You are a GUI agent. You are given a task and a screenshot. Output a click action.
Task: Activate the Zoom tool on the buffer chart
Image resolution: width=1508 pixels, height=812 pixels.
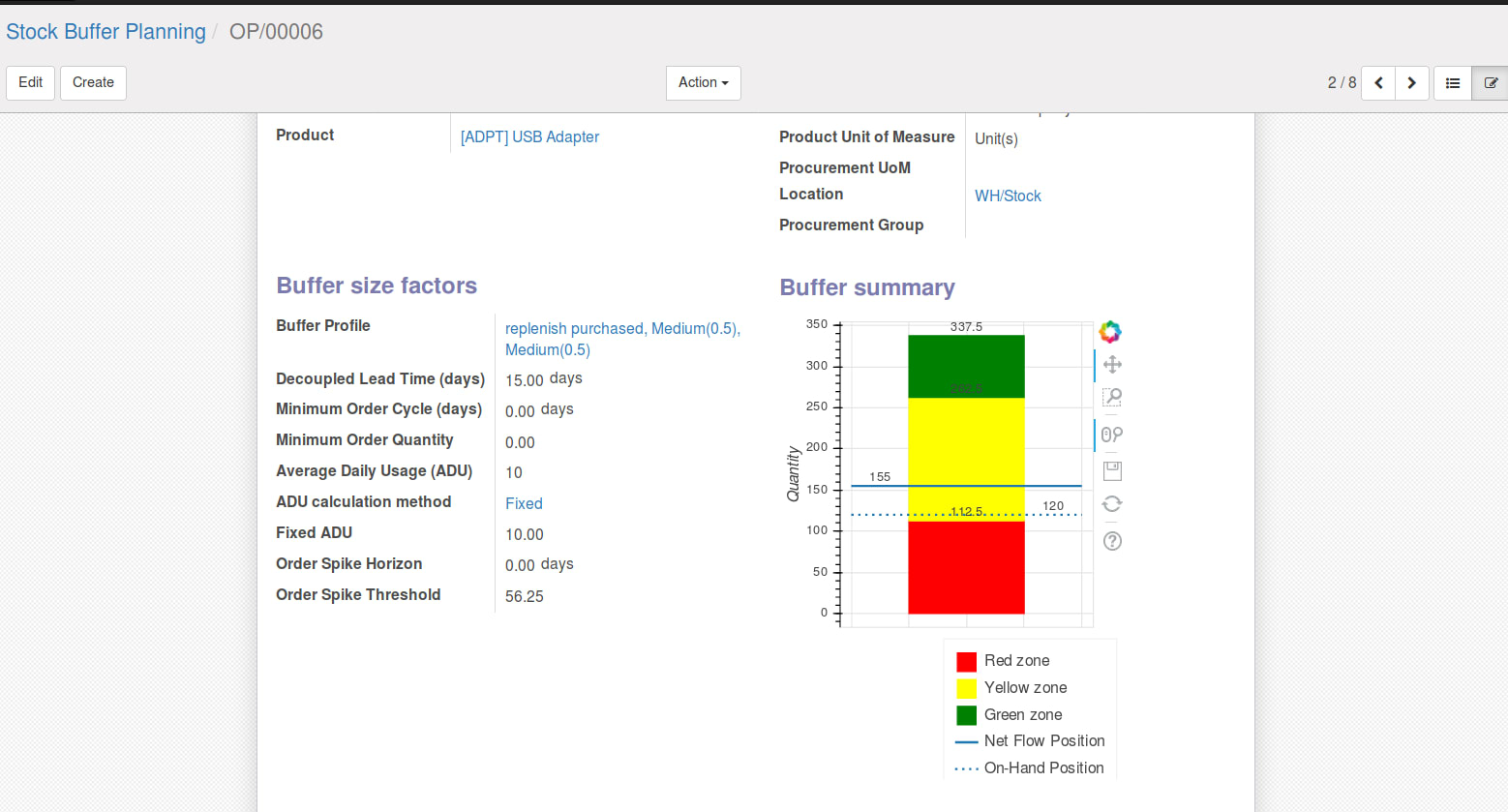pos(1111,397)
